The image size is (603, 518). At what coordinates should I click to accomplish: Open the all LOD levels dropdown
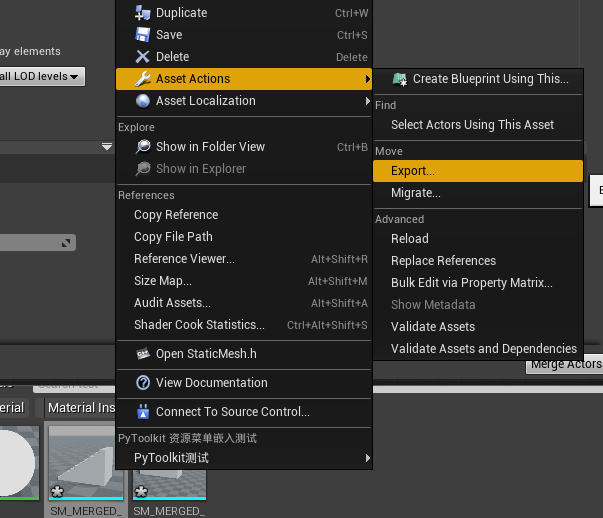click(42, 76)
